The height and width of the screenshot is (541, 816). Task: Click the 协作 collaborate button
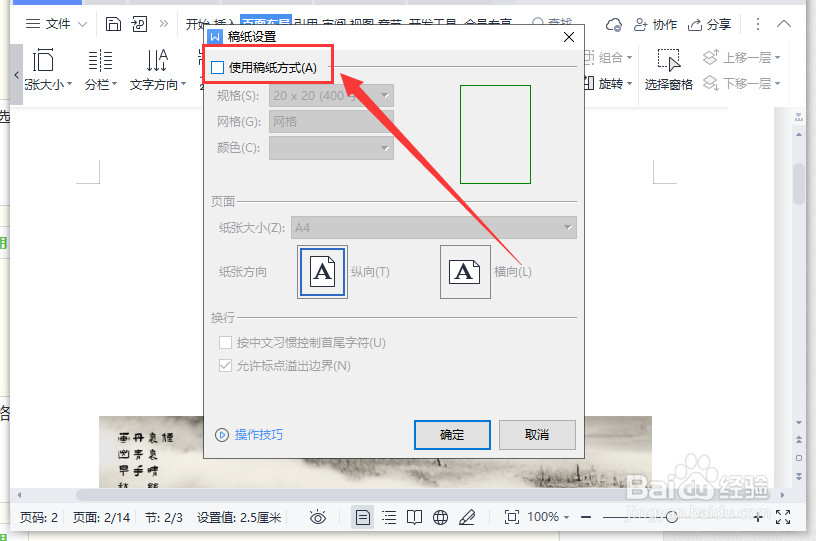coord(655,24)
